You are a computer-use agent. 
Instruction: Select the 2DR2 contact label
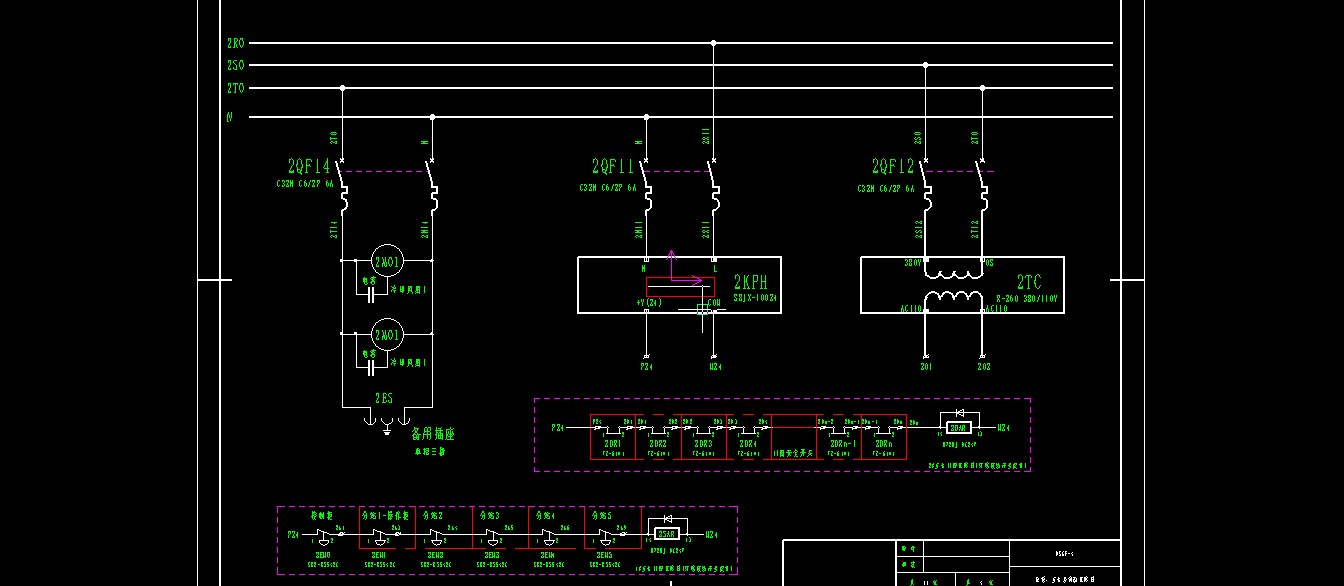[658, 443]
